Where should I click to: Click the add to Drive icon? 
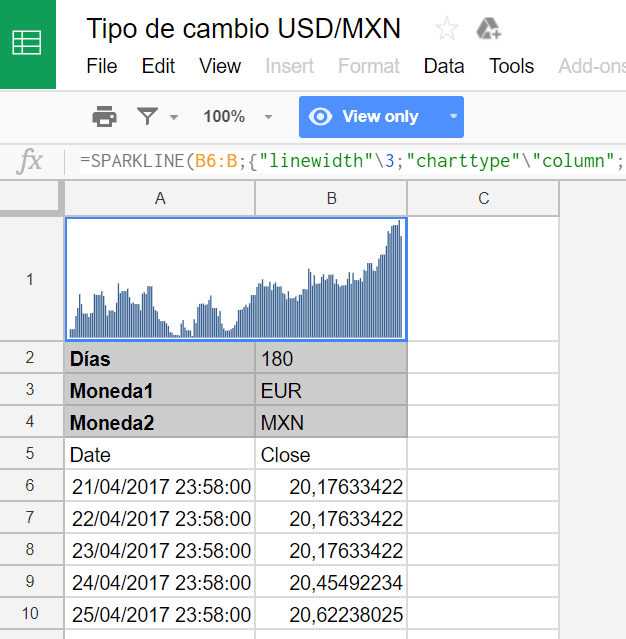tap(488, 29)
